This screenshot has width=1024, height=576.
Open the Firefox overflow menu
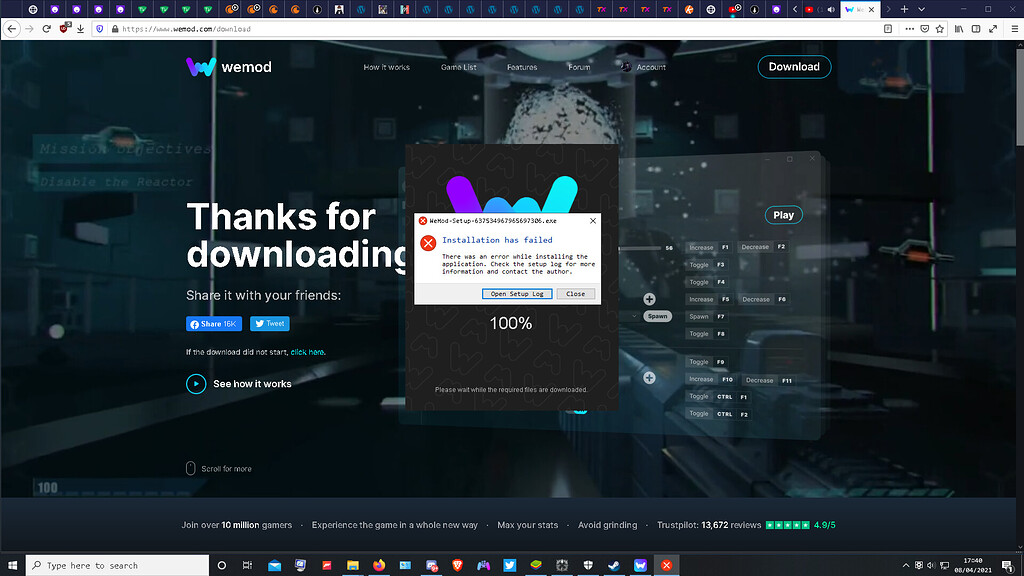click(x=908, y=29)
